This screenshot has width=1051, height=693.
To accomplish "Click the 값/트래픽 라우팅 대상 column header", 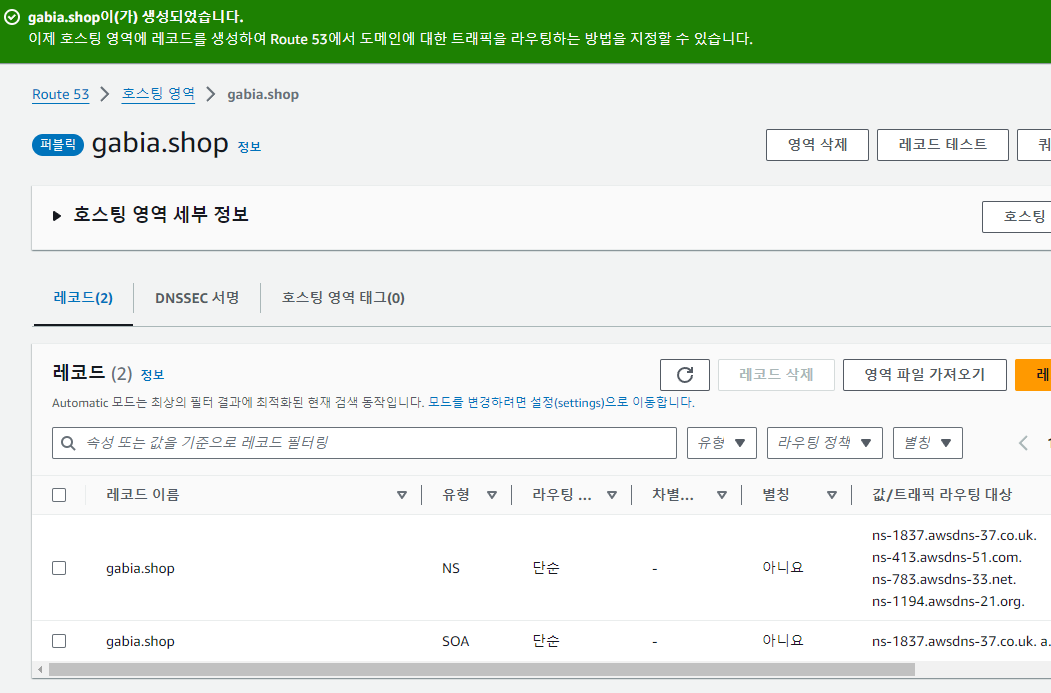I will pyautogui.click(x=942, y=495).
